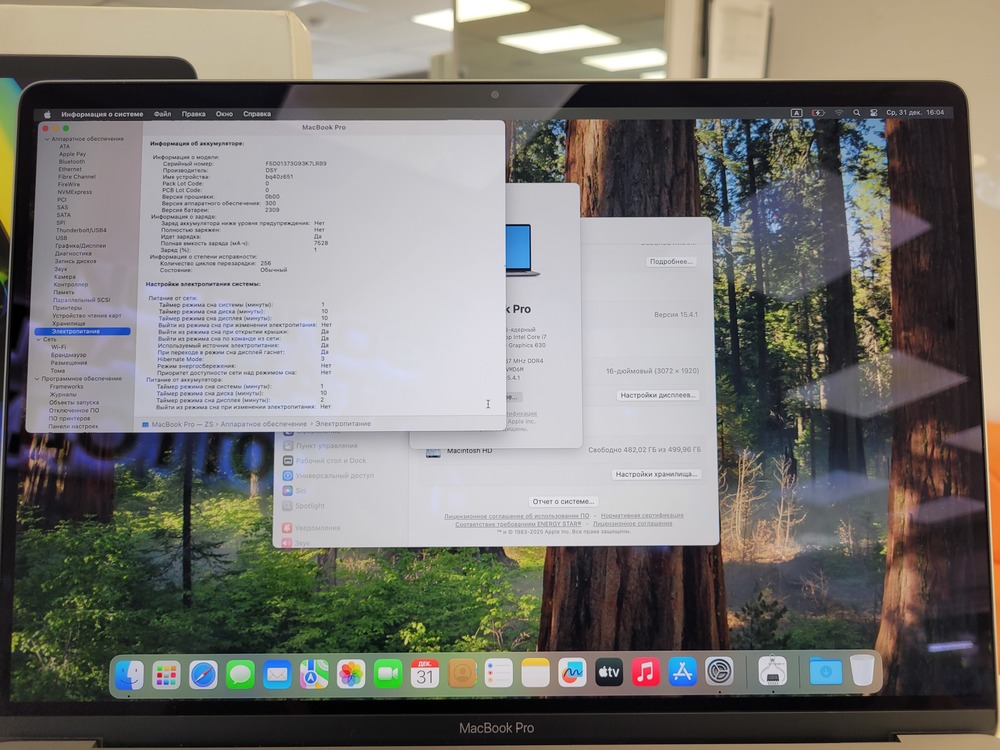
Task: Open Соответствие требованиям ENERGY STAR link
Action: click(518, 524)
